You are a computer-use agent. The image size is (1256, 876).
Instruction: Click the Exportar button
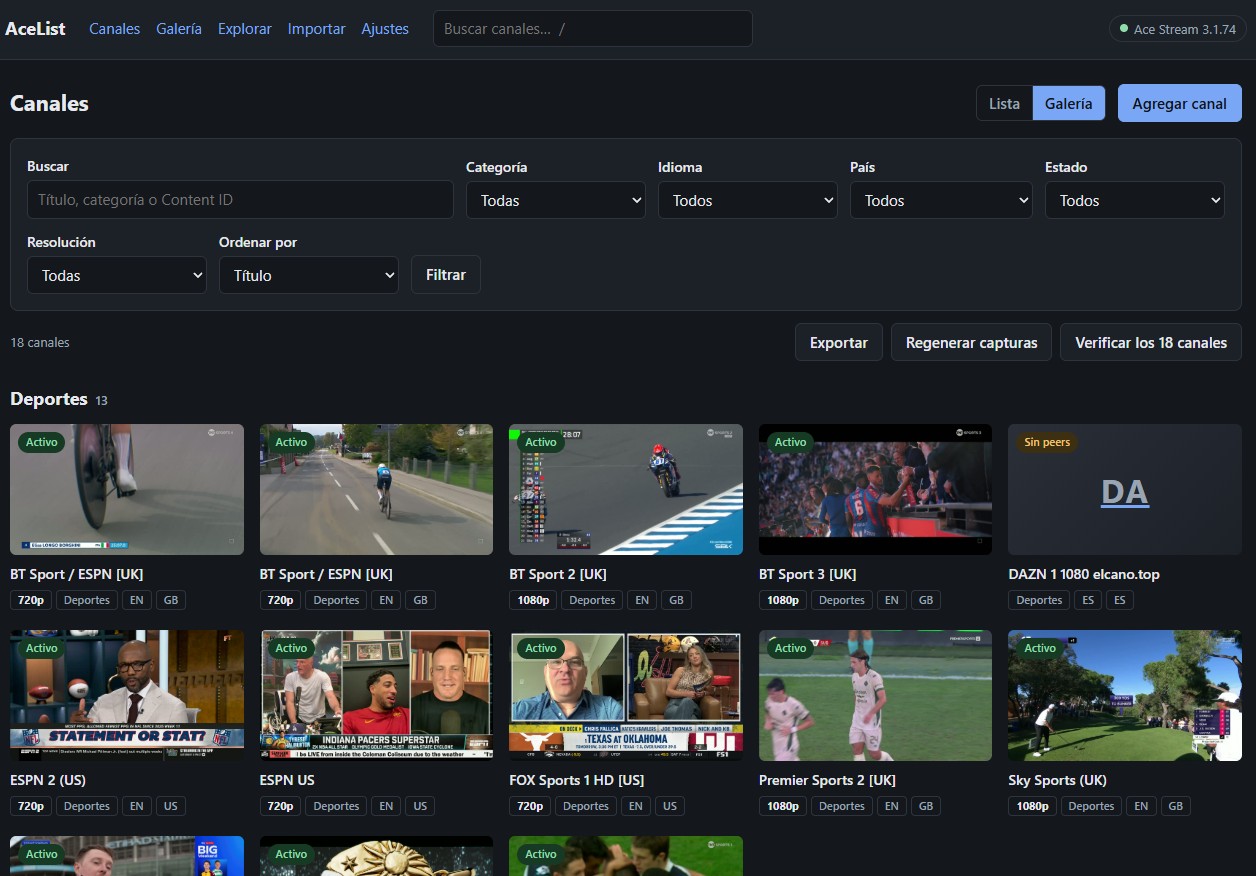(x=839, y=342)
